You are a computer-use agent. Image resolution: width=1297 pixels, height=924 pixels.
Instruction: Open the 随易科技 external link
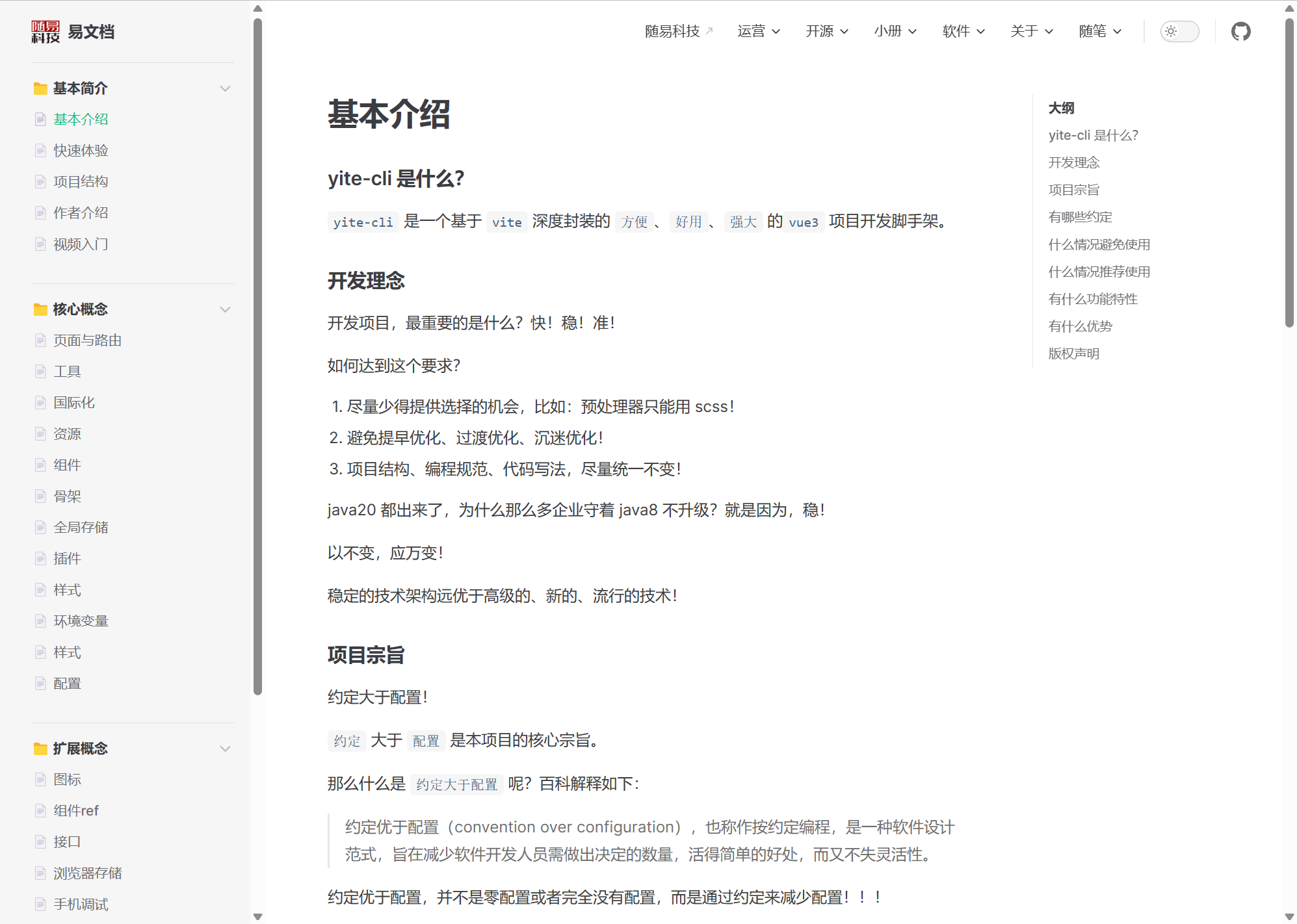(x=679, y=31)
